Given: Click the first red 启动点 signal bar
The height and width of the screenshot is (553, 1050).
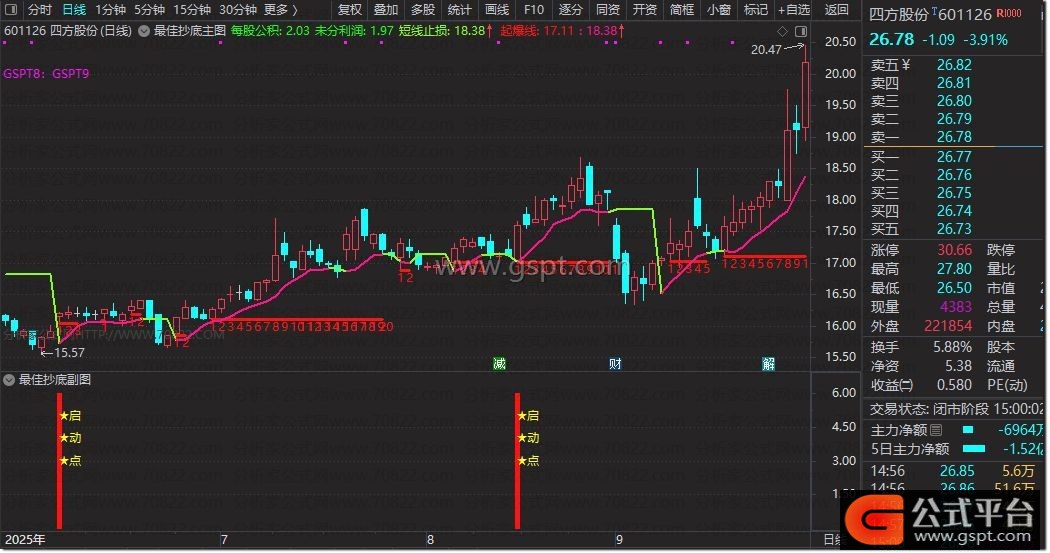Looking at the screenshot, I should coord(59,460).
